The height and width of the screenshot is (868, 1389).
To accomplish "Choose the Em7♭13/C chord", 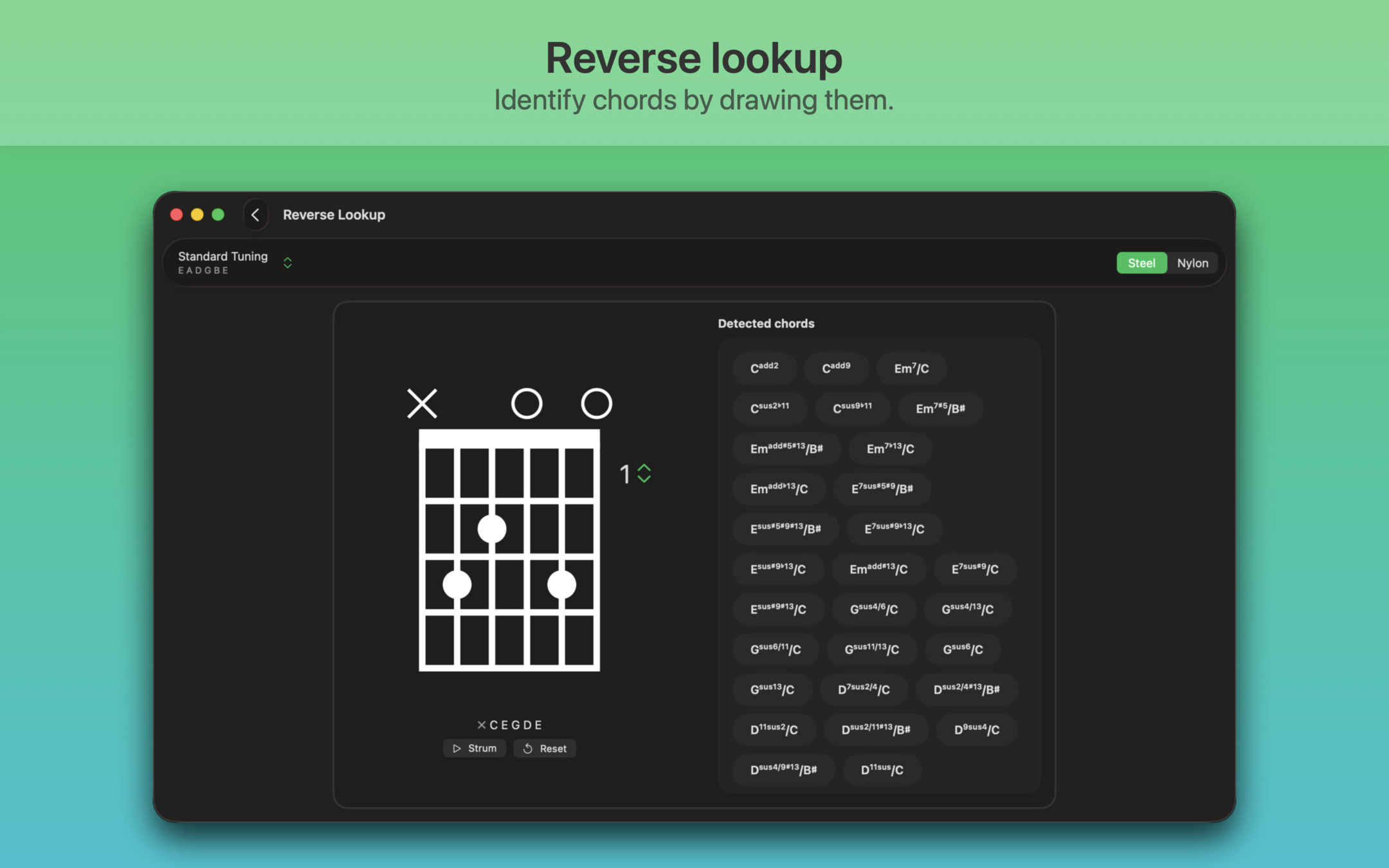I will tap(890, 449).
